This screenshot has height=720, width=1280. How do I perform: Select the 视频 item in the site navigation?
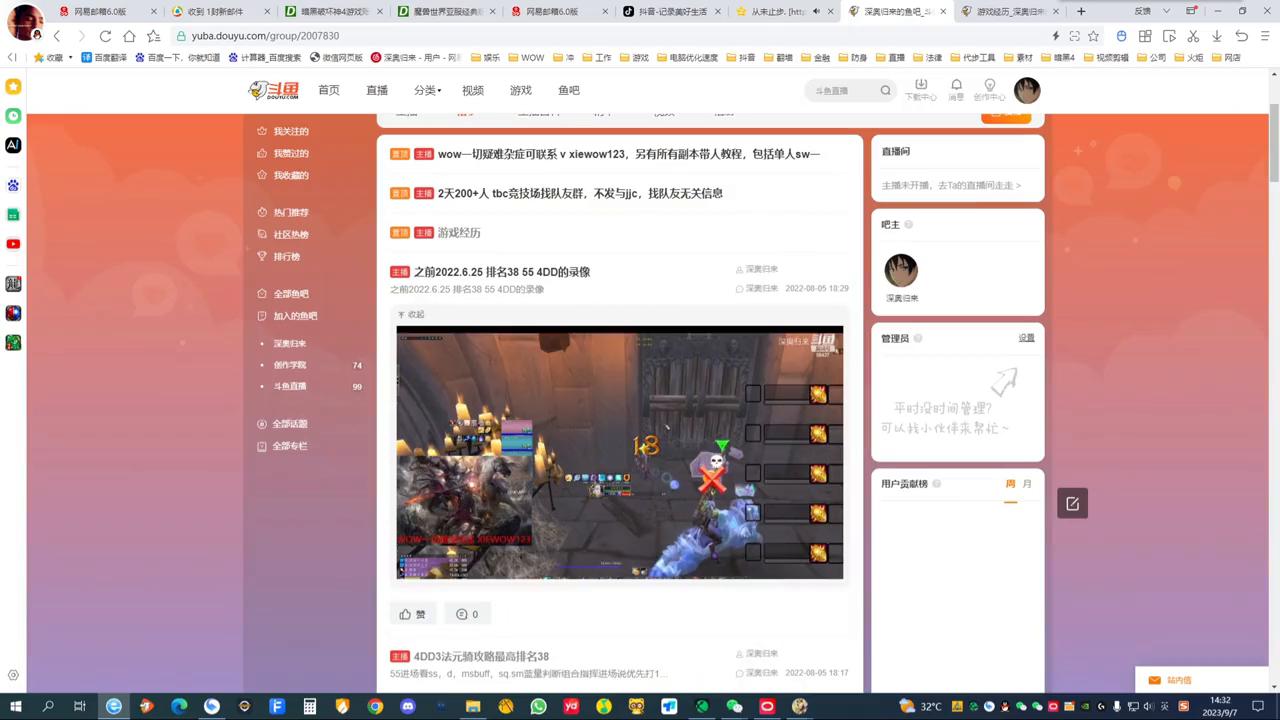tap(472, 90)
